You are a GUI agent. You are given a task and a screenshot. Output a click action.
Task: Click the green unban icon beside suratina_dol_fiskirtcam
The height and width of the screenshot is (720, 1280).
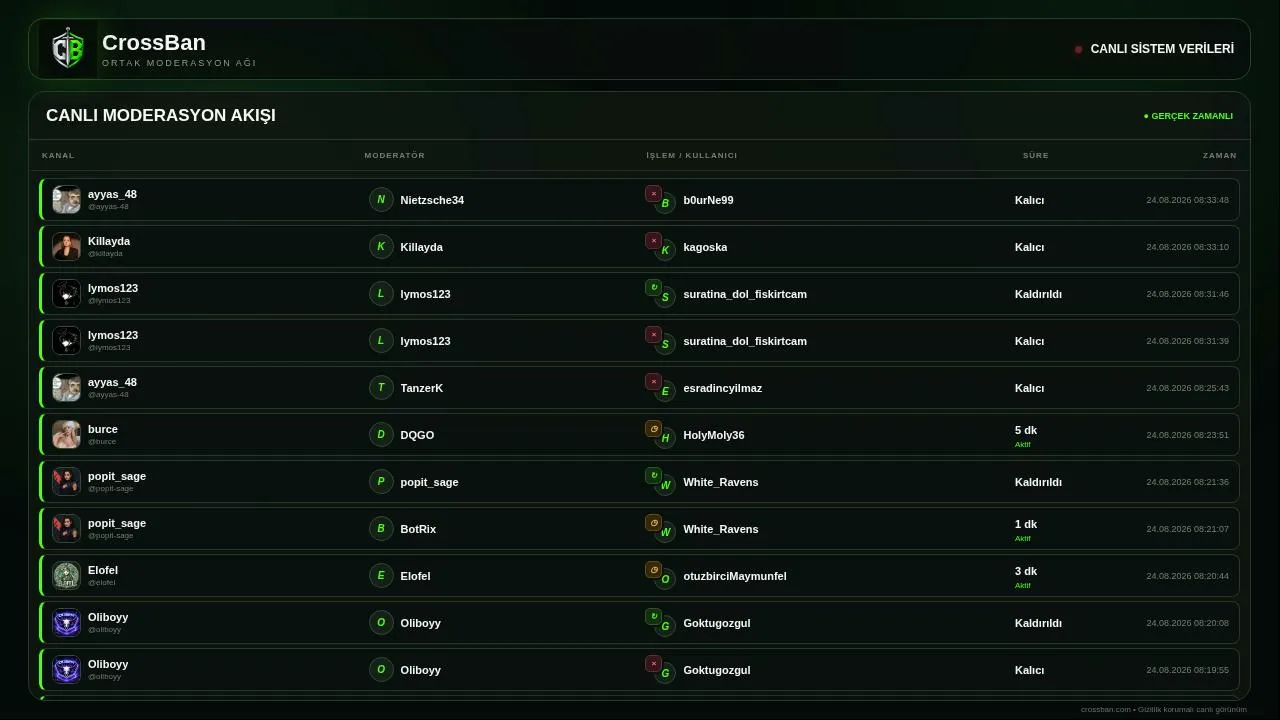[653, 288]
